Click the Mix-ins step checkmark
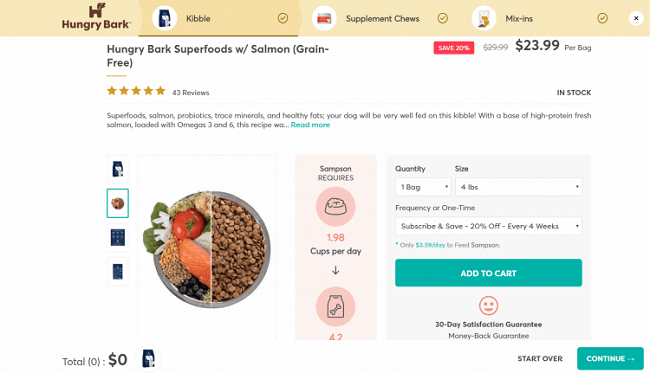650x373 pixels. click(x=602, y=18)
